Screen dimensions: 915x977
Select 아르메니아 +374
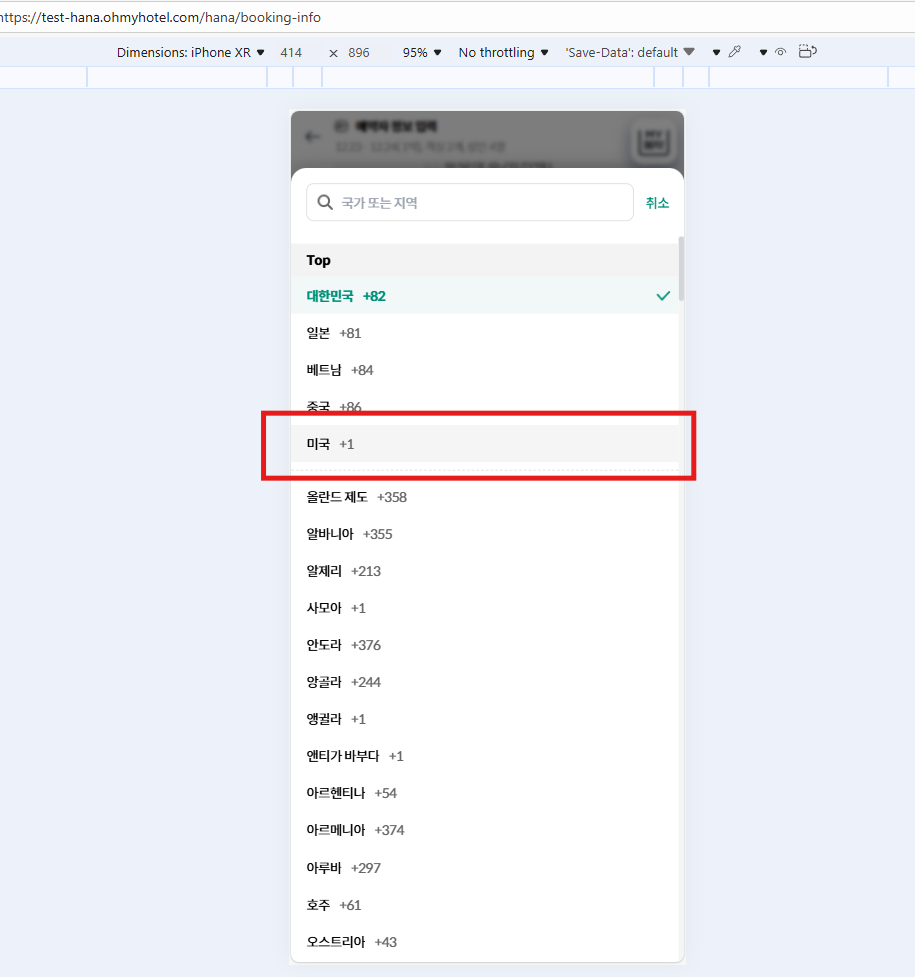click(485, 830)
